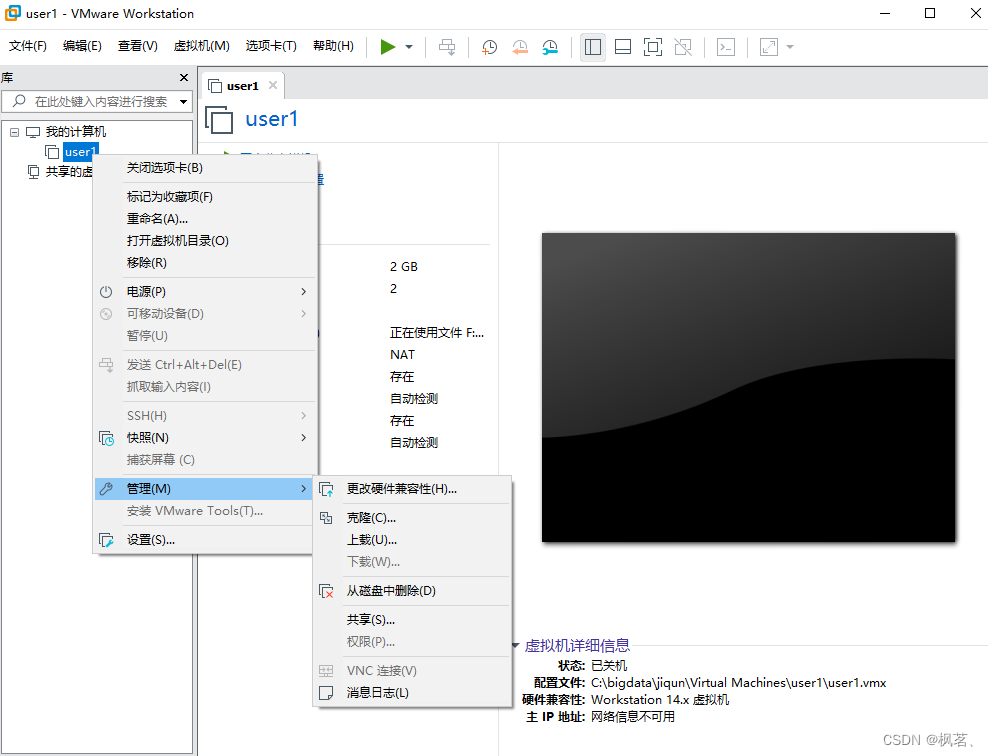
Task: Select user1 VM in library tree
Action: [x=80, y=152]
